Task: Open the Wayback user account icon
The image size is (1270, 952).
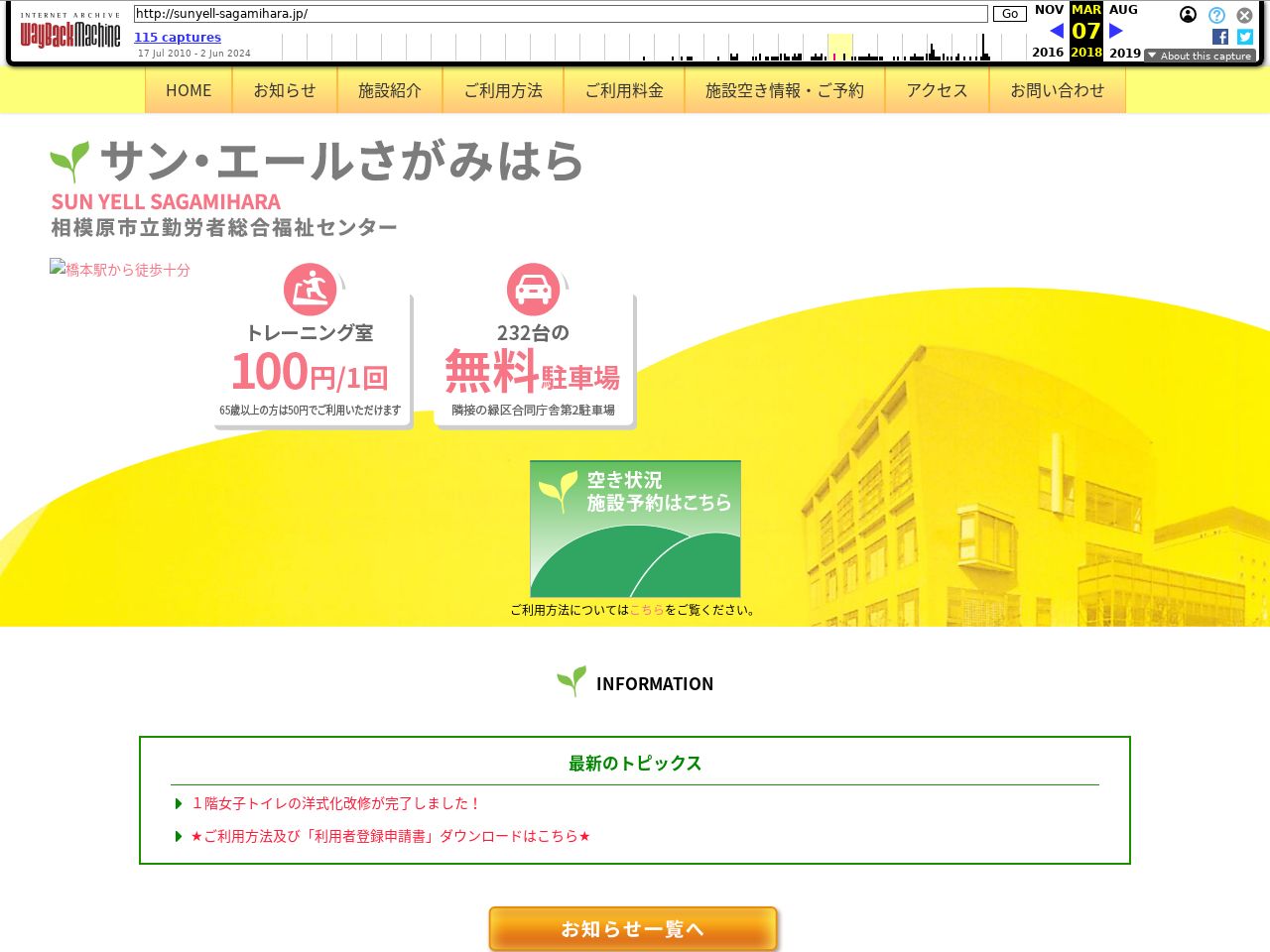Action: (x=1188, y=15)
